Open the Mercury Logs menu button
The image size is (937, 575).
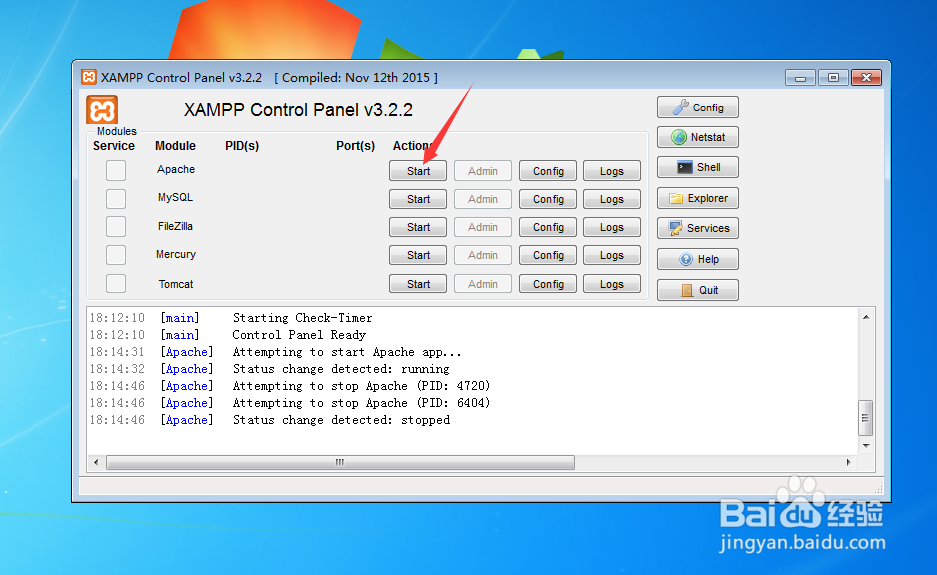coord(612,255)
